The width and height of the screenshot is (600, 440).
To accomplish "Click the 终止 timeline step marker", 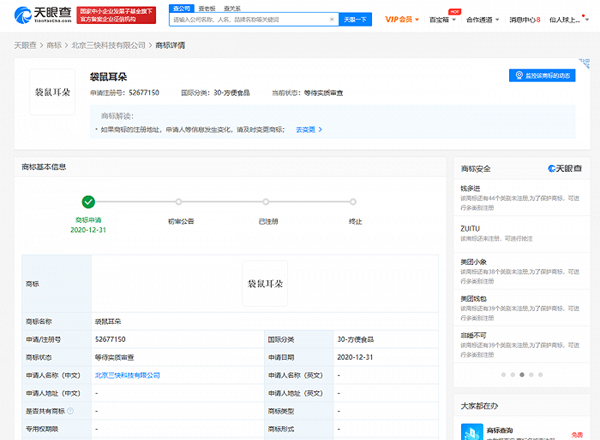I will [353, 202].
